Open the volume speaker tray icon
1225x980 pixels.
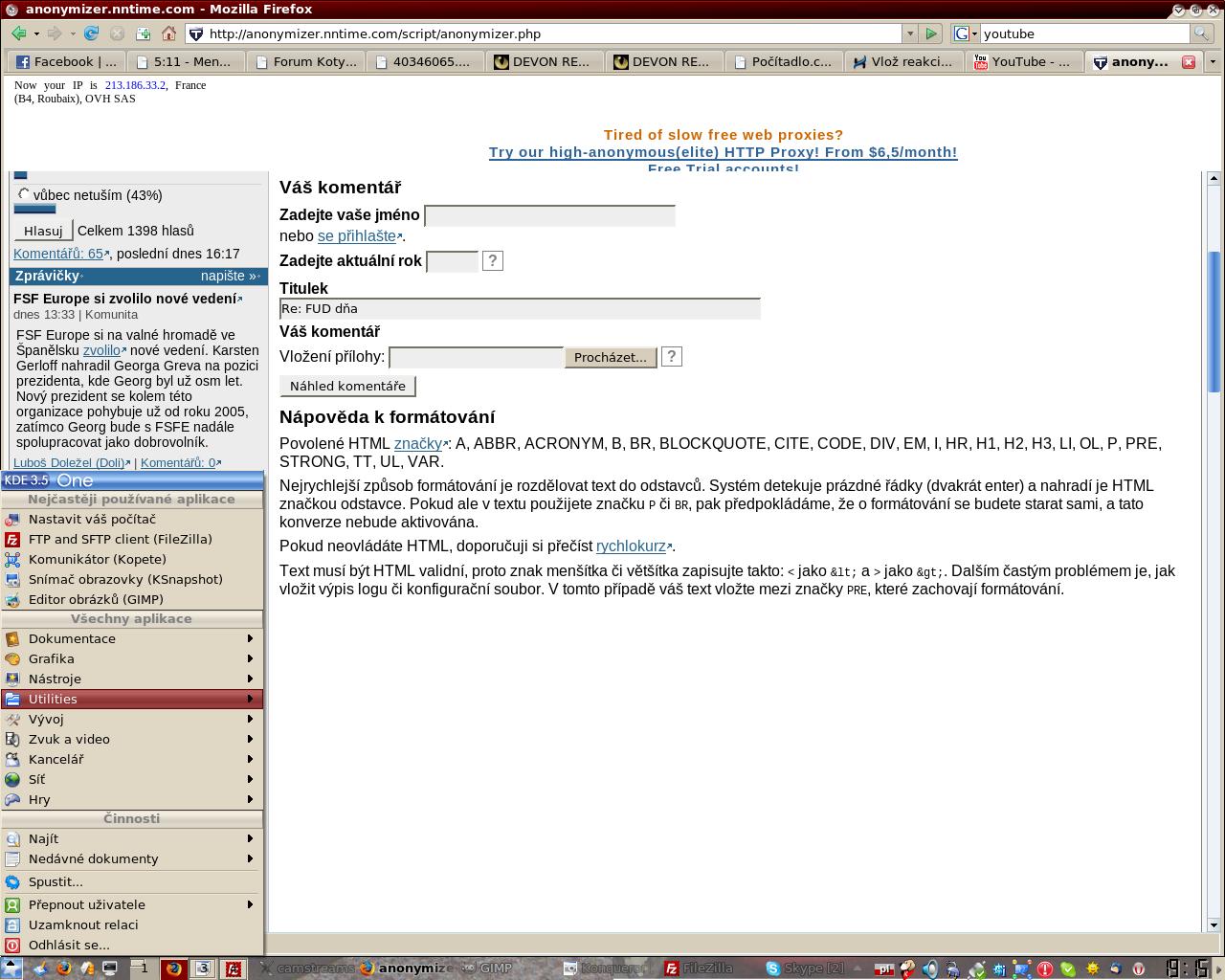(x=929, y=969)
